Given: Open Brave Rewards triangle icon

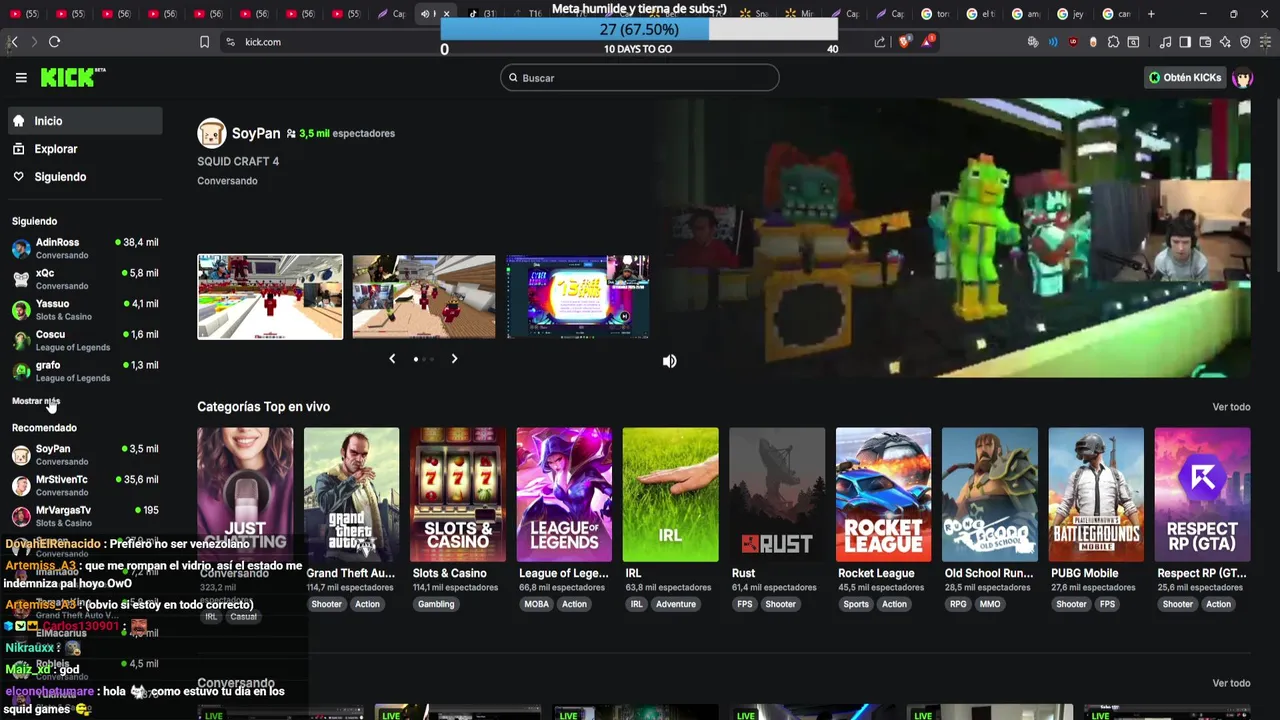Looking at the screenshot, I should point(927,41).
